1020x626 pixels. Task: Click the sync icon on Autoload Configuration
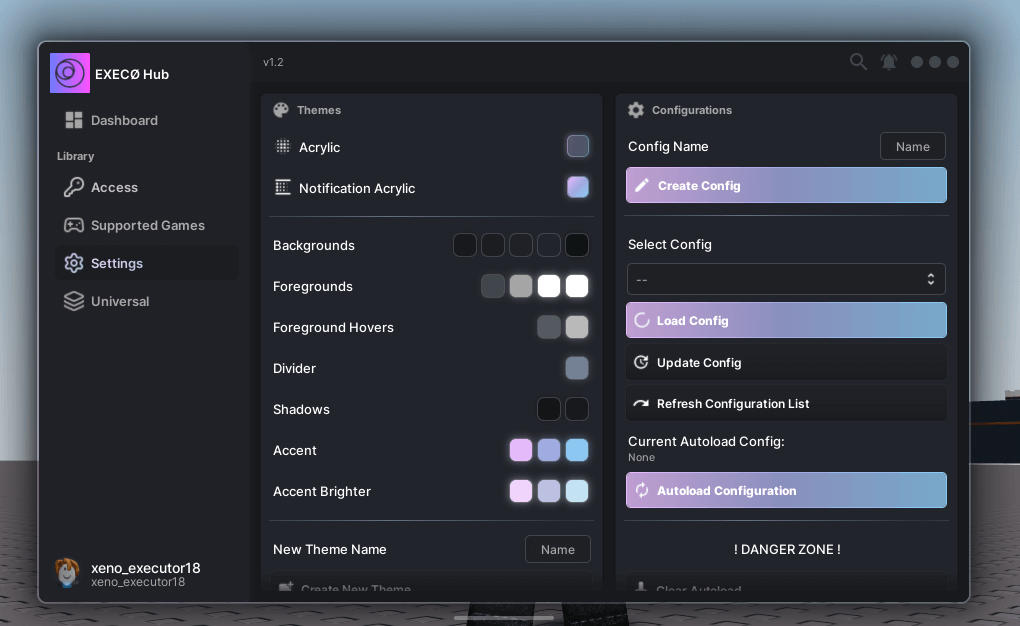(641, 490)
